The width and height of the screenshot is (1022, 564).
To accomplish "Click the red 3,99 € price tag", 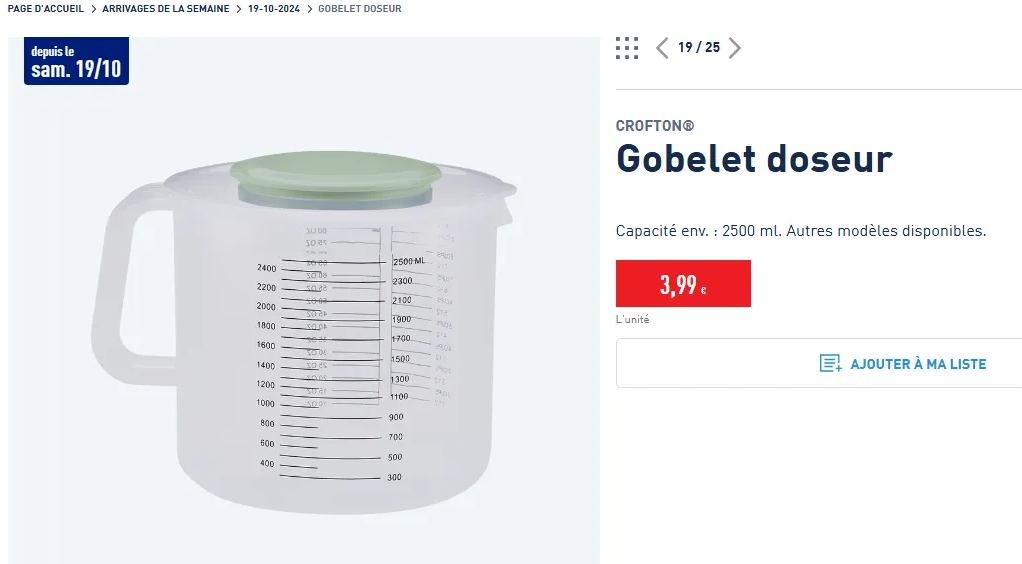I will tap(683, 284).
